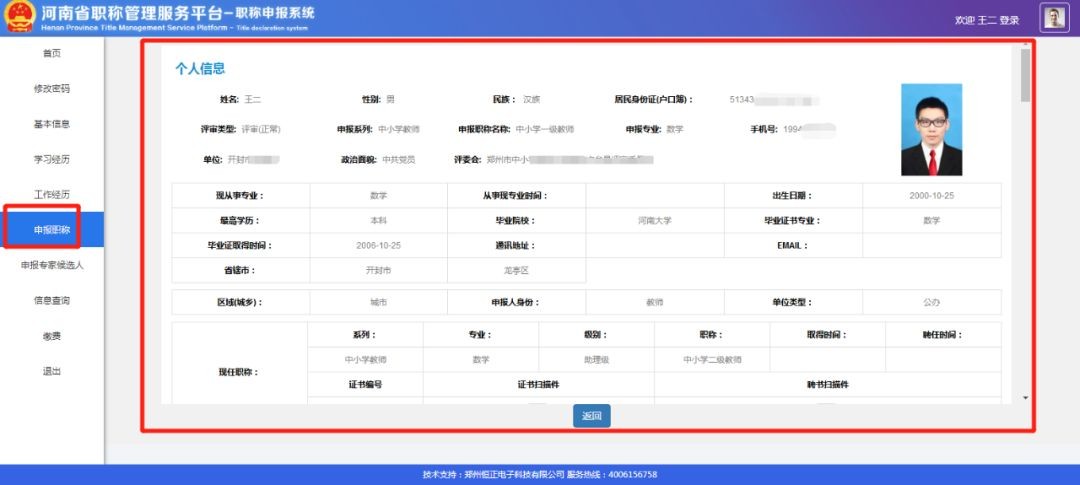The image size is (1080, 485).
Task: Click the 证书扫描件 column header
Action: pos(539,384)
